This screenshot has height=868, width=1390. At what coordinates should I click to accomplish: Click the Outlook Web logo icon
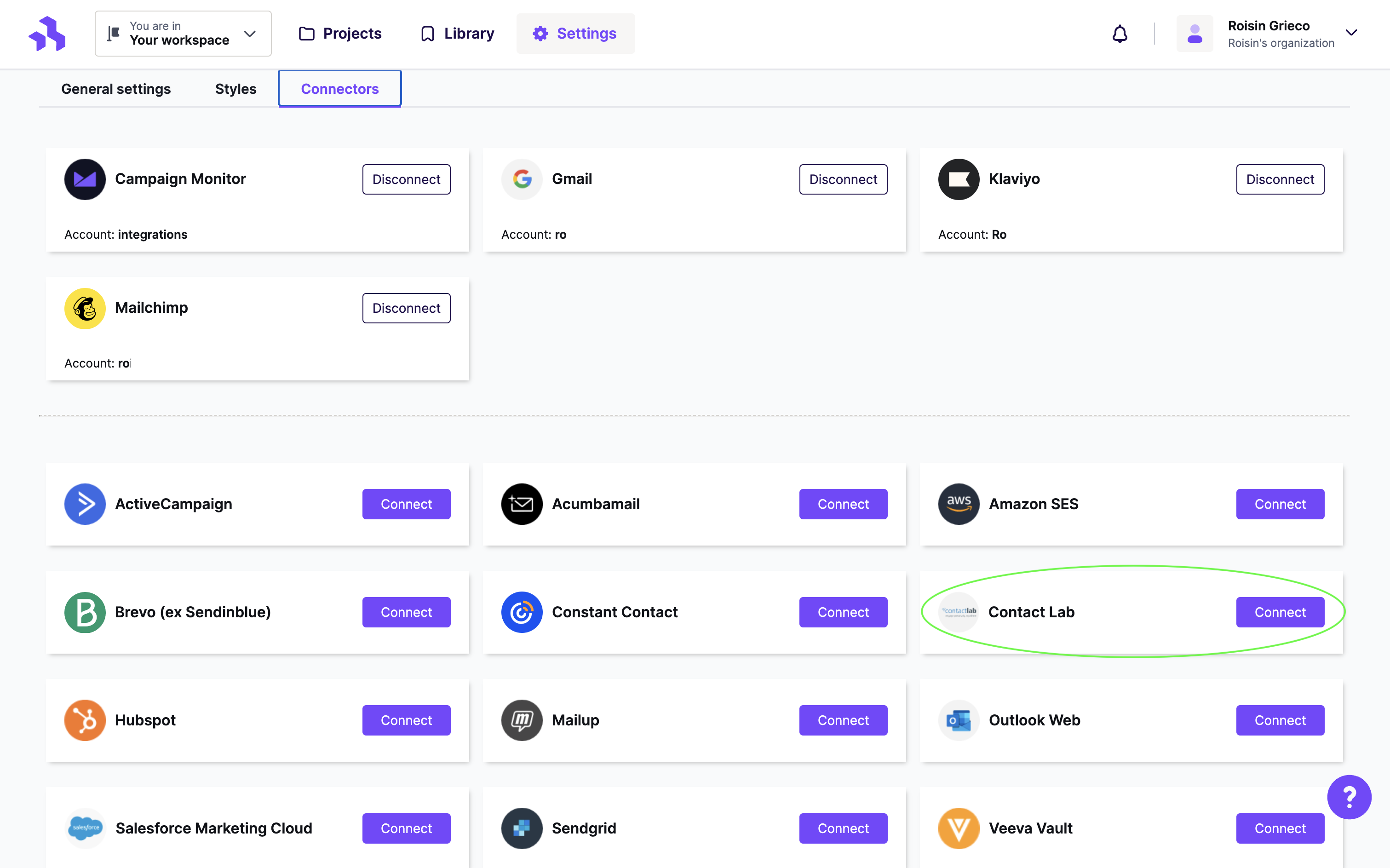point(959,720)
